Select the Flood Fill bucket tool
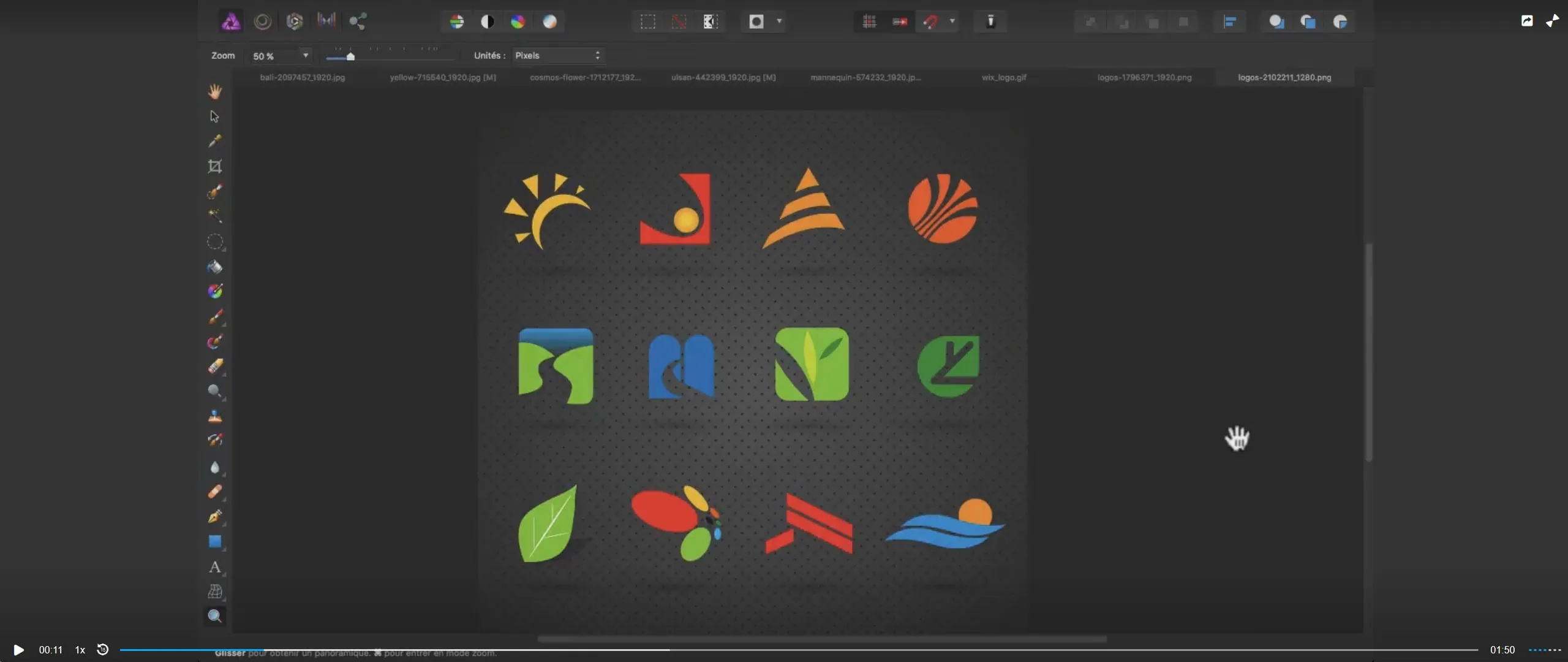Image resolution: width=1568 pixels, height=662 pixels. click(x=214, y=267)
